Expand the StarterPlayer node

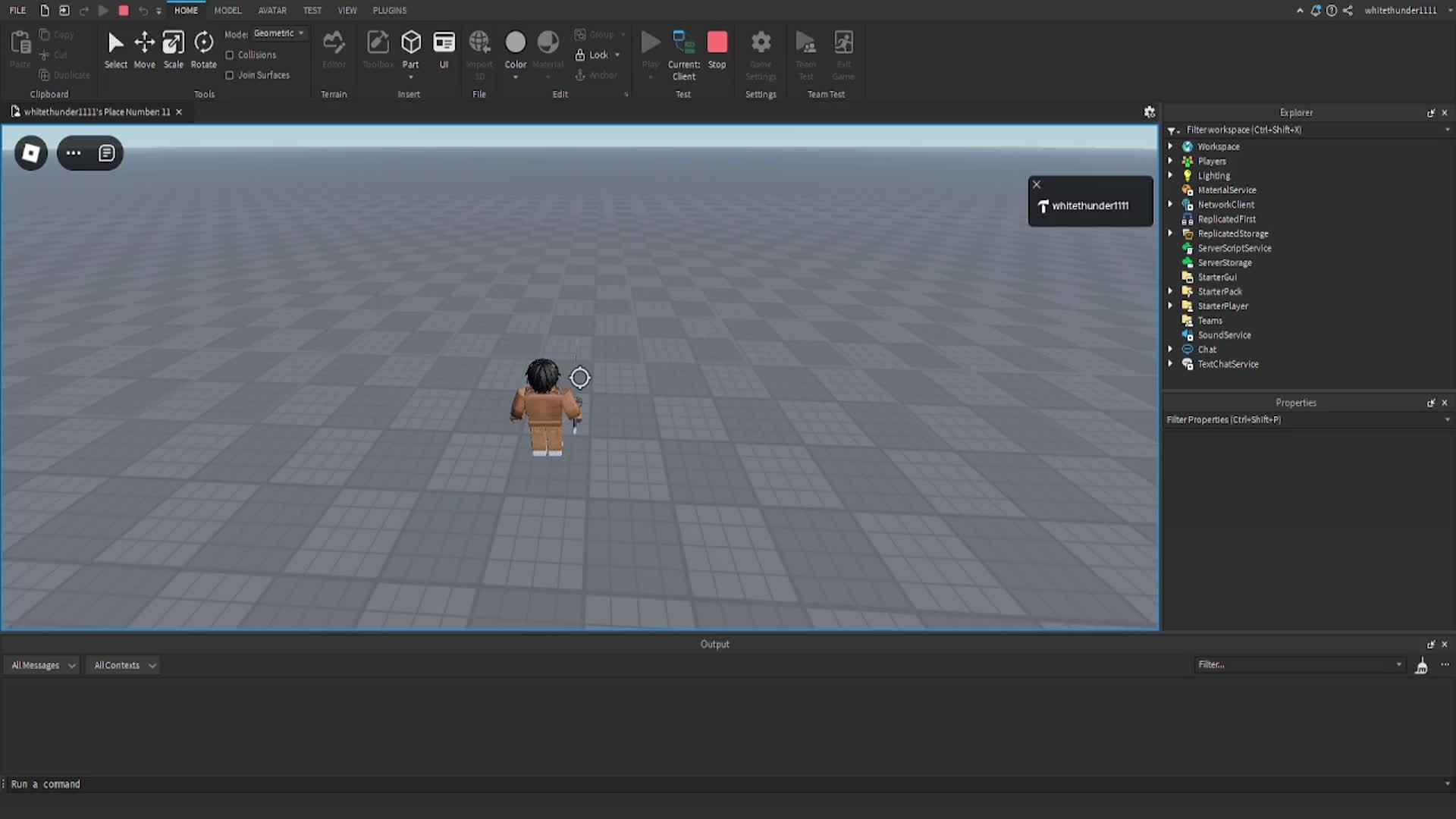1170,306
